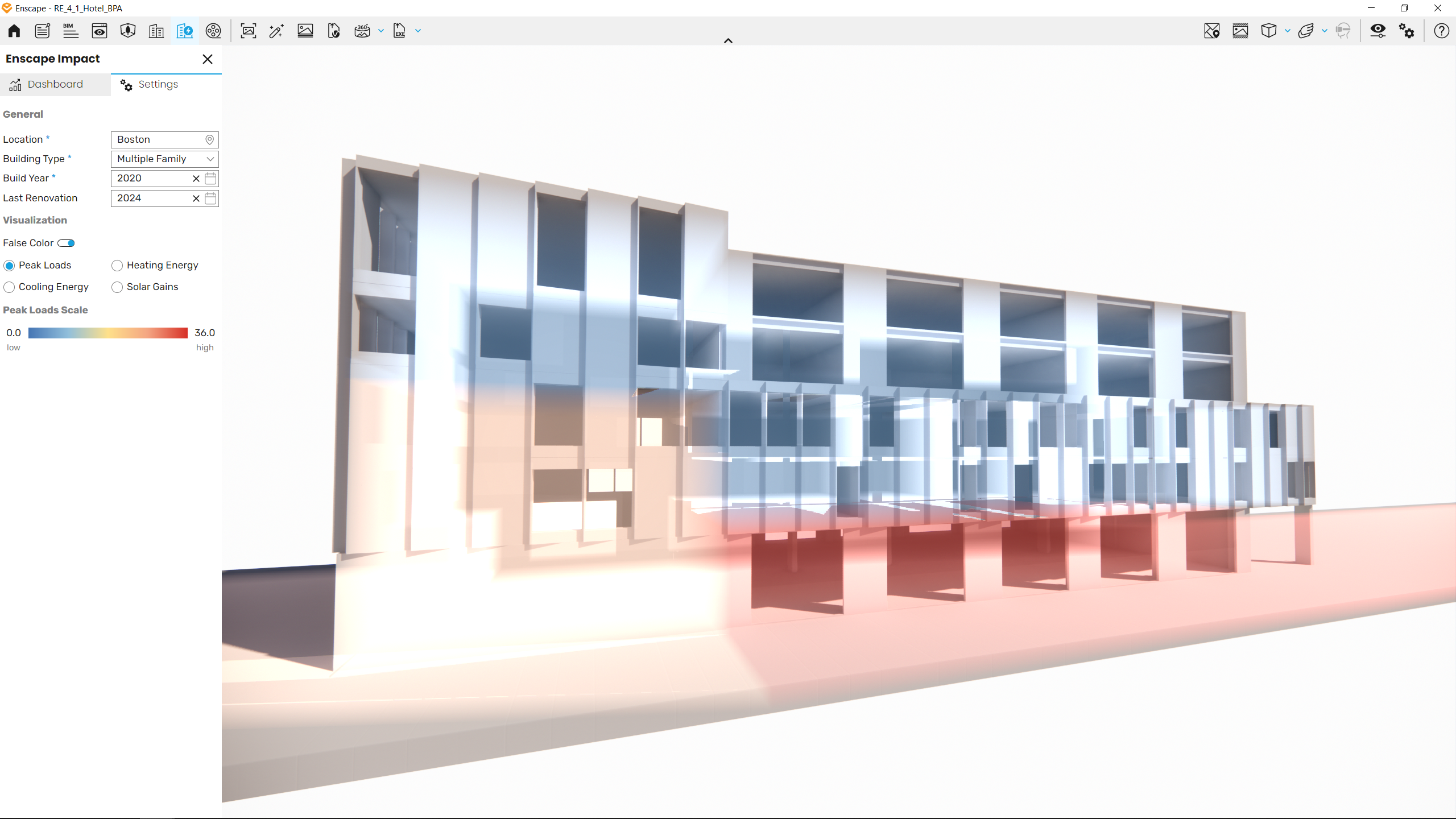Viewport: 1456px width, 819px height.
Task: Click the 36.0 high scale value
Action: point(205,333)
